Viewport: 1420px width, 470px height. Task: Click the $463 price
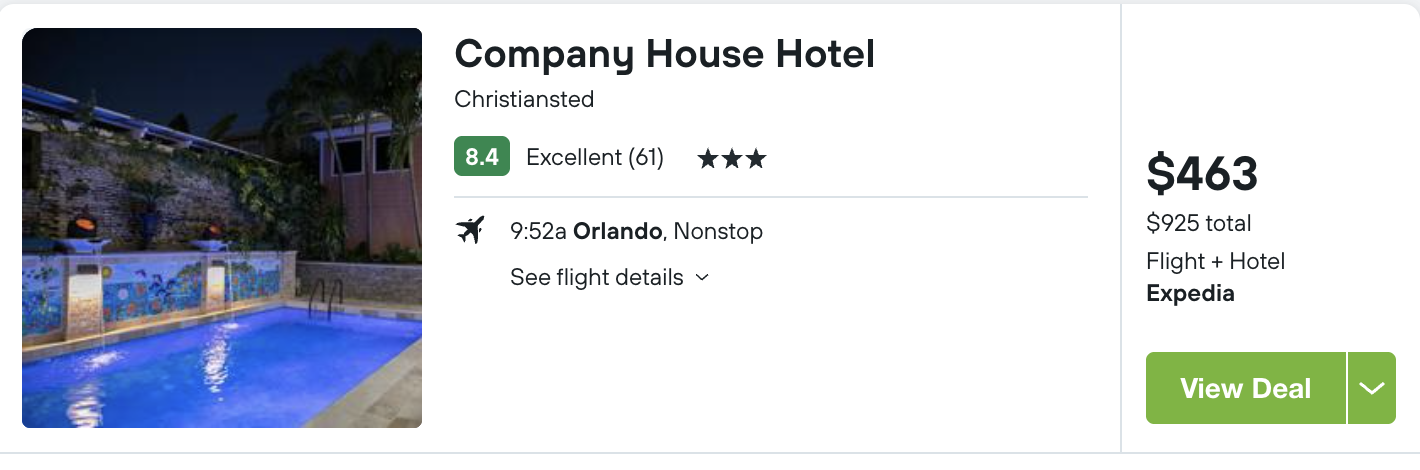click(x=1202, y=175)
